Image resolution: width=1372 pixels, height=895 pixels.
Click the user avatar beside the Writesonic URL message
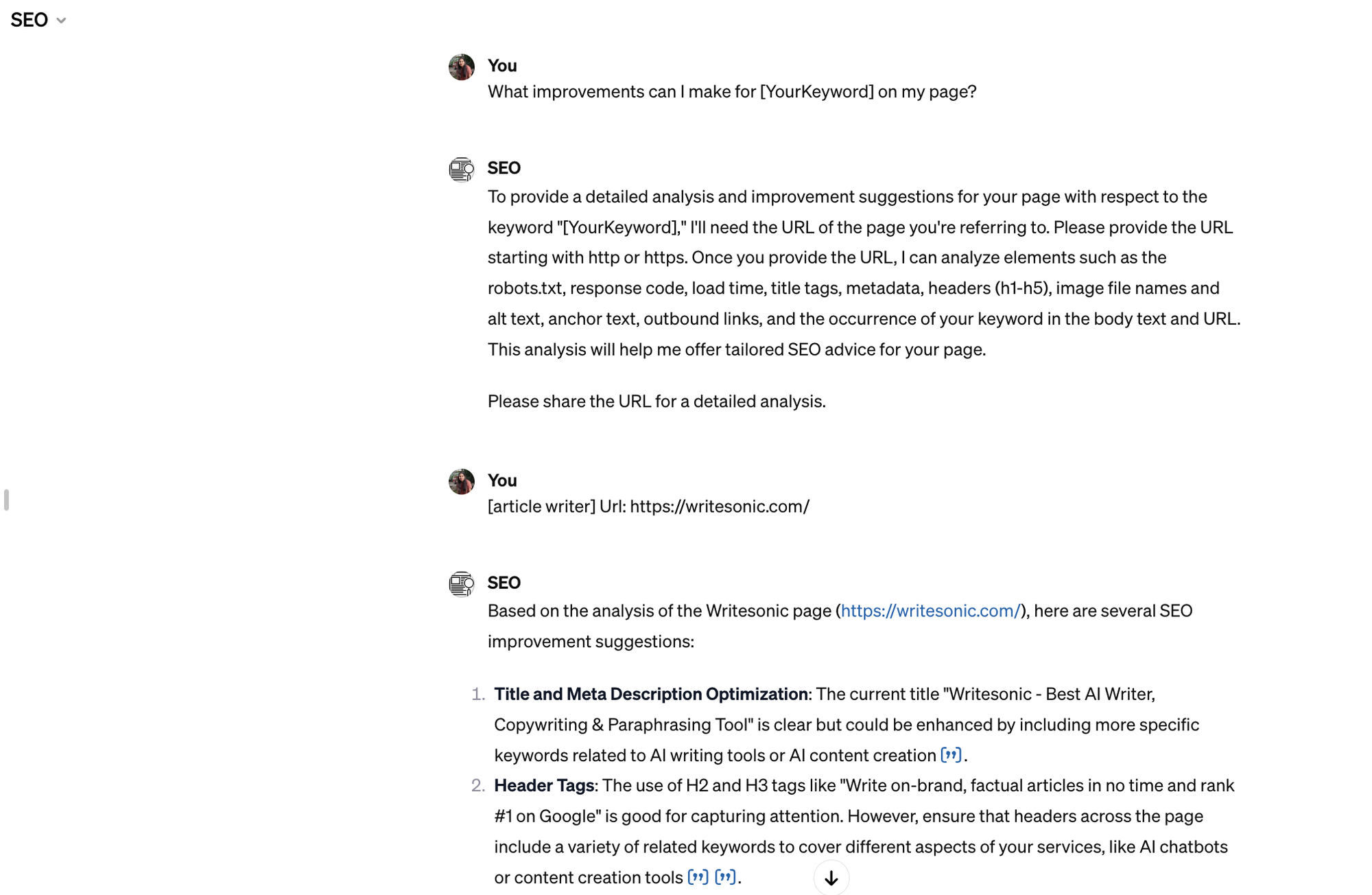click(x=461, y=482)
